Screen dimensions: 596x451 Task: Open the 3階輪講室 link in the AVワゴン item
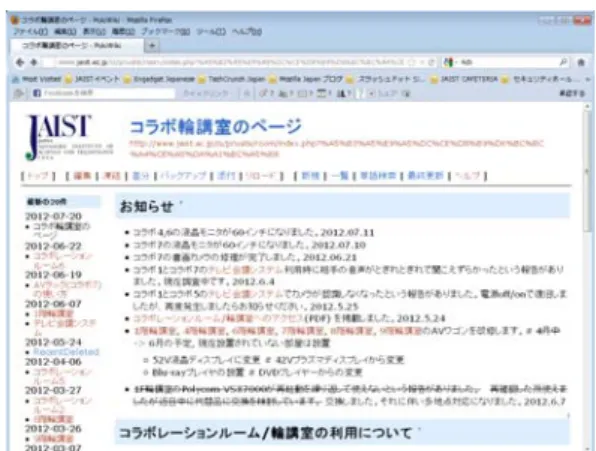coord(155,331)
